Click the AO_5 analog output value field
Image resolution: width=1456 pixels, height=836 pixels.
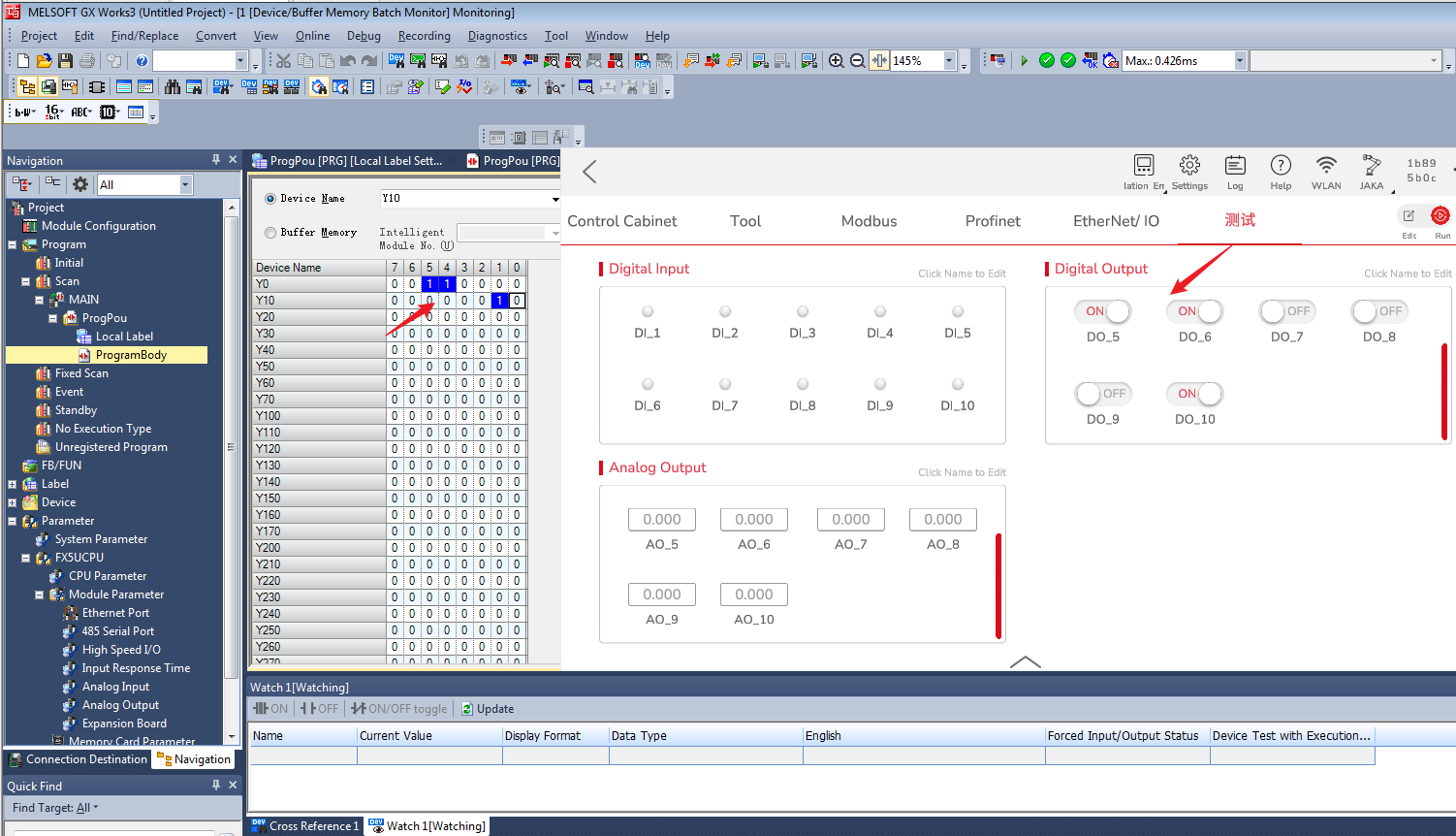coord(662,520)
